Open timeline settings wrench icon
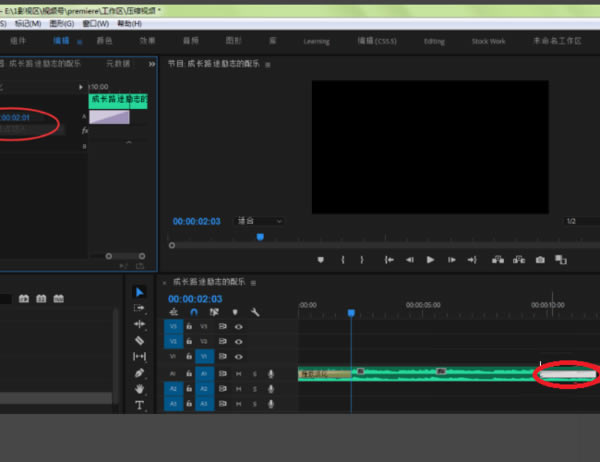 [x=255, y=313]
